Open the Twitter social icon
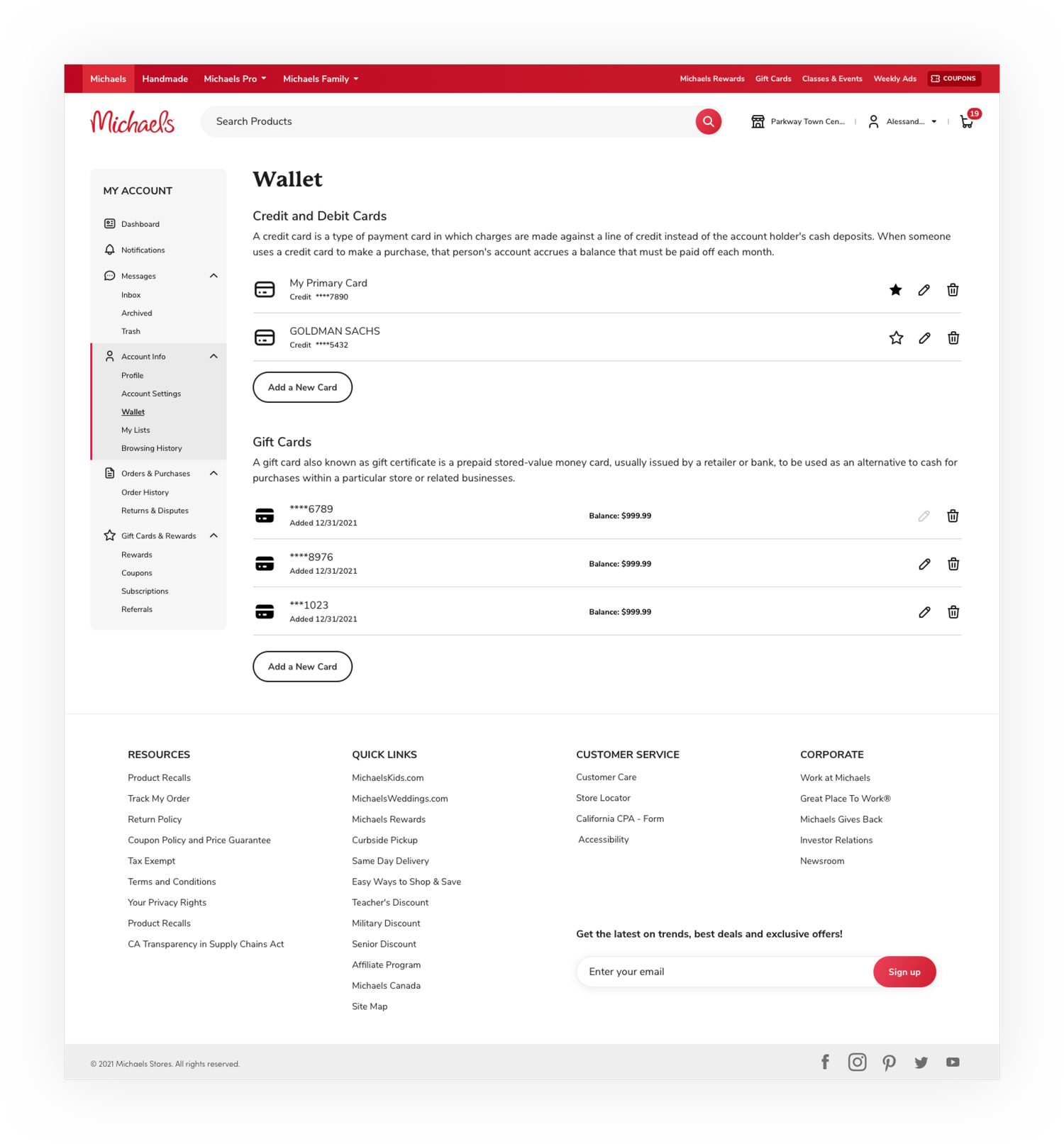The image size is (1064, 1144). (x=921, y=1062)
